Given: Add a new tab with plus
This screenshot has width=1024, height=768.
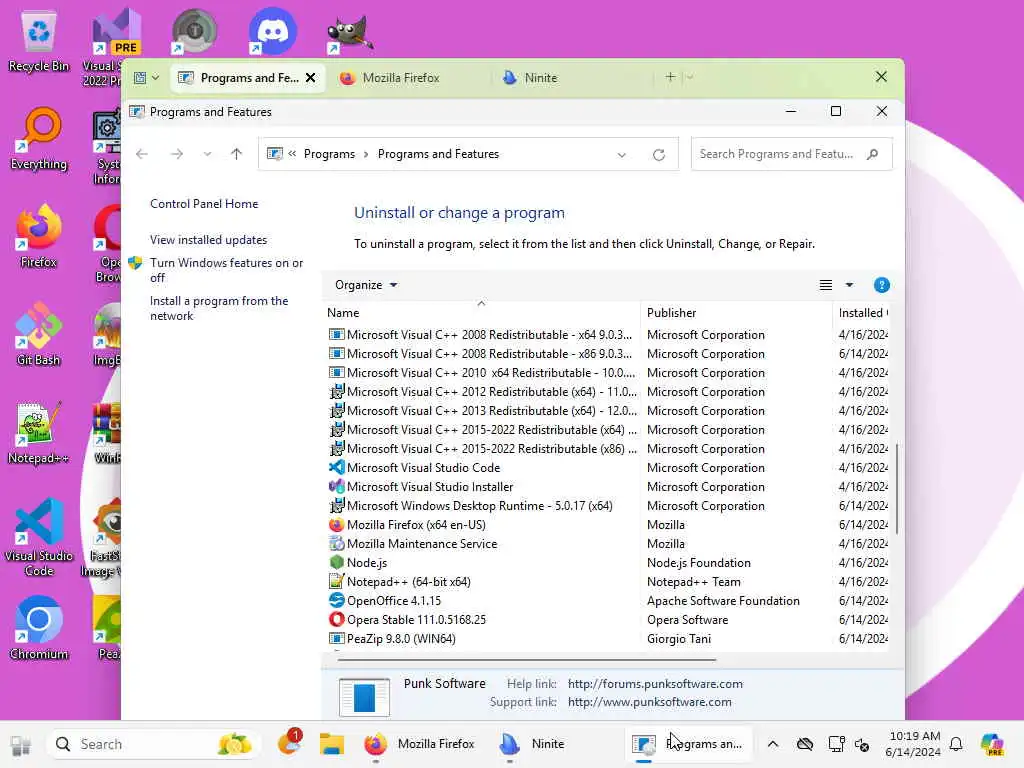Looking at the screenshot, I should [x=670, y=77].
